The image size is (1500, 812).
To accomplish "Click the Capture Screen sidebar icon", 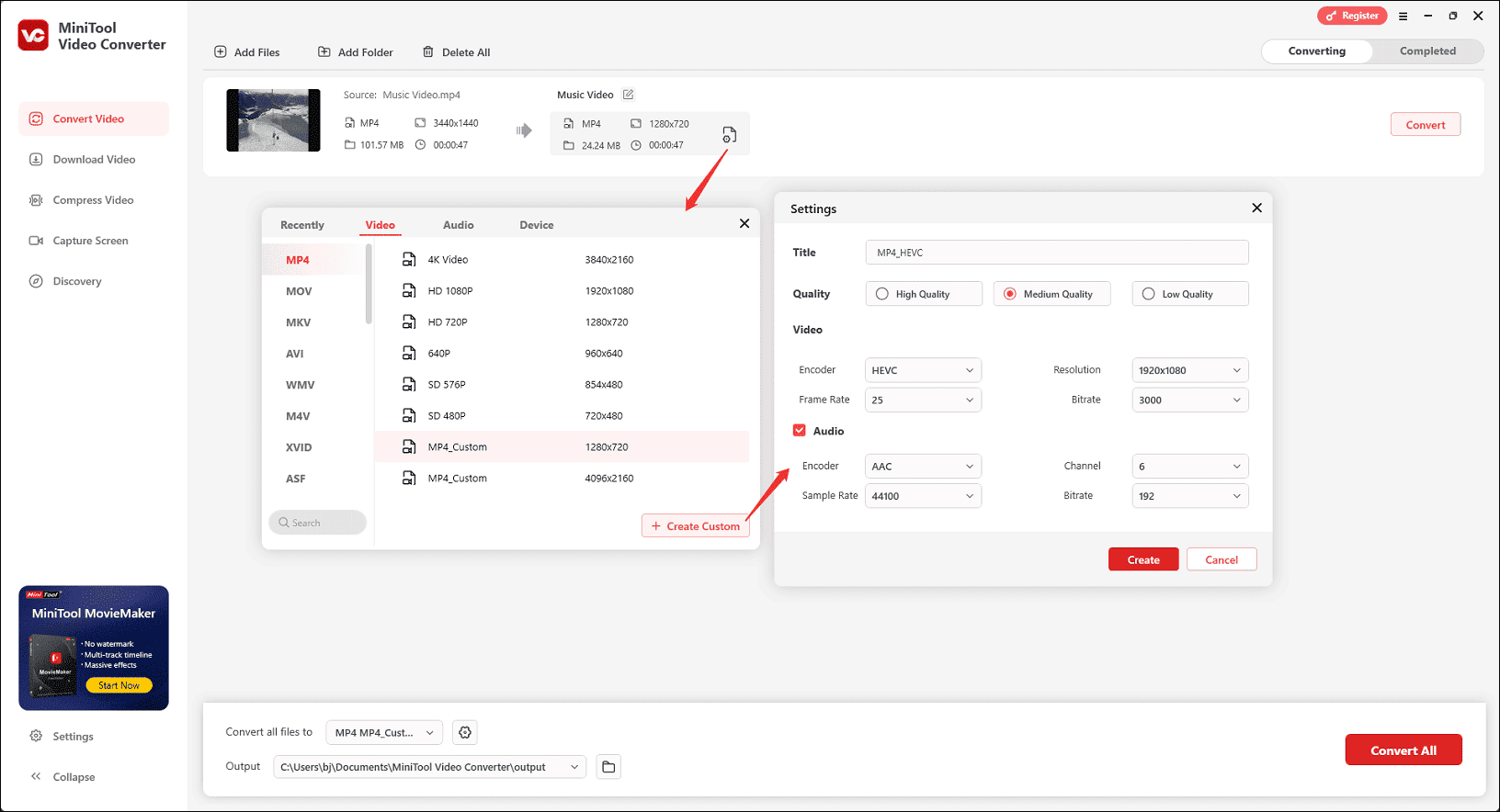I will click(36, 241).
